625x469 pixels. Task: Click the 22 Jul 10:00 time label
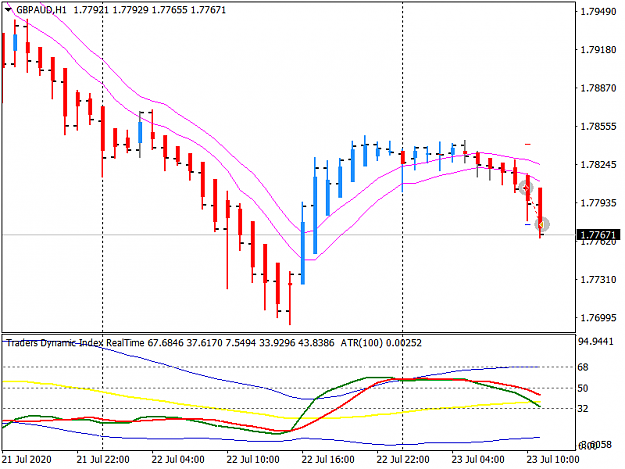click(x=253, y=459)
